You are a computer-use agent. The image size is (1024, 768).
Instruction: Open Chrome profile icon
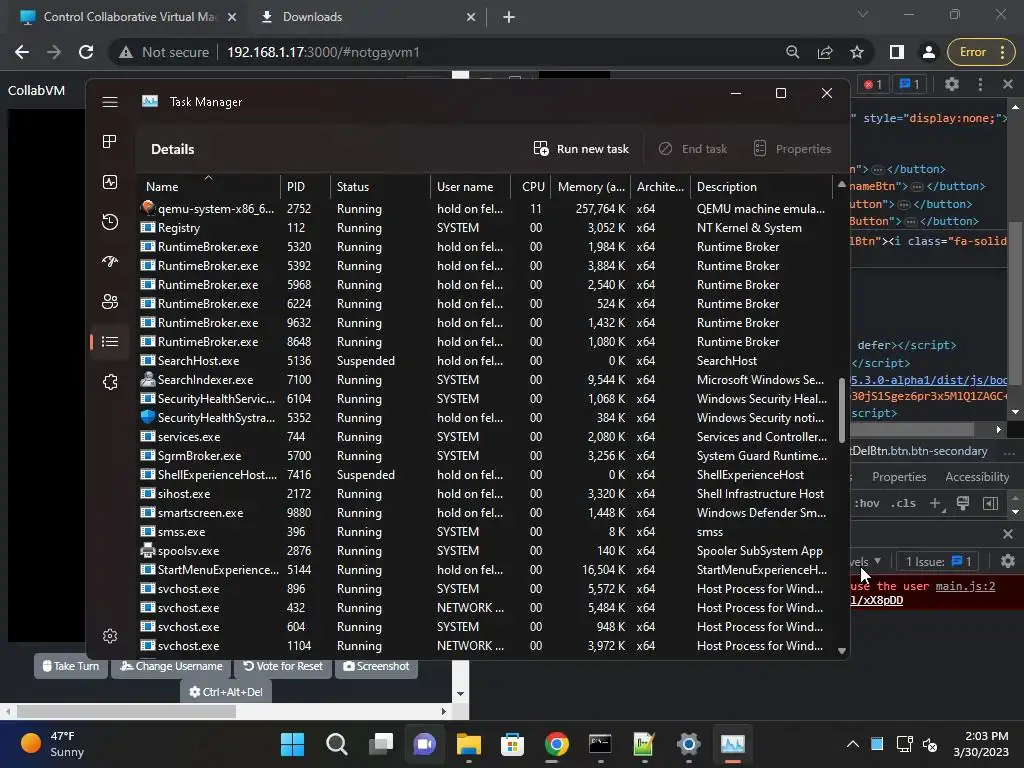[x=929, y=52]
